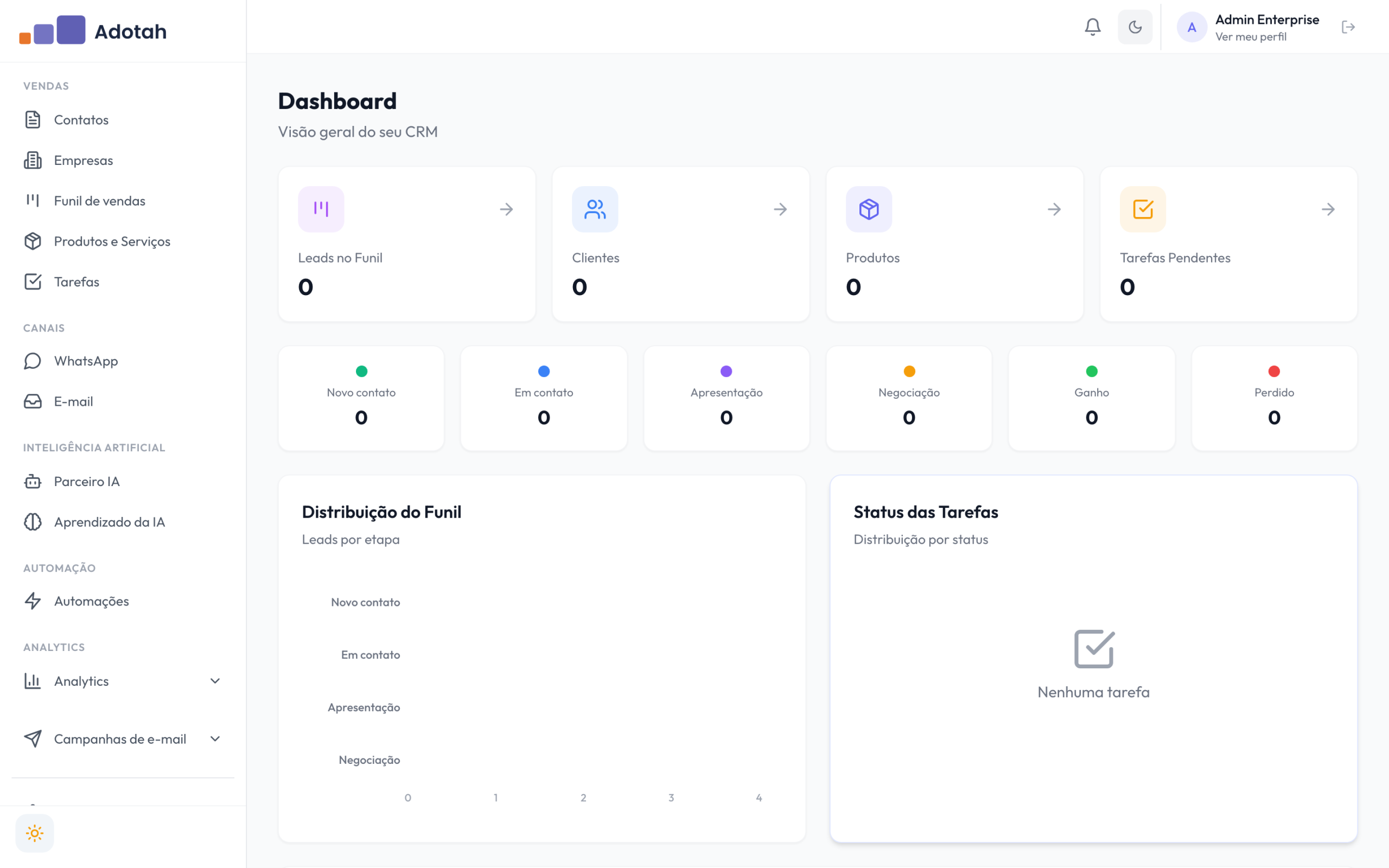Screen dimensions: 1389x868
Task: Select WhatsApp chat bubble icon
Action: click(33, 361)
